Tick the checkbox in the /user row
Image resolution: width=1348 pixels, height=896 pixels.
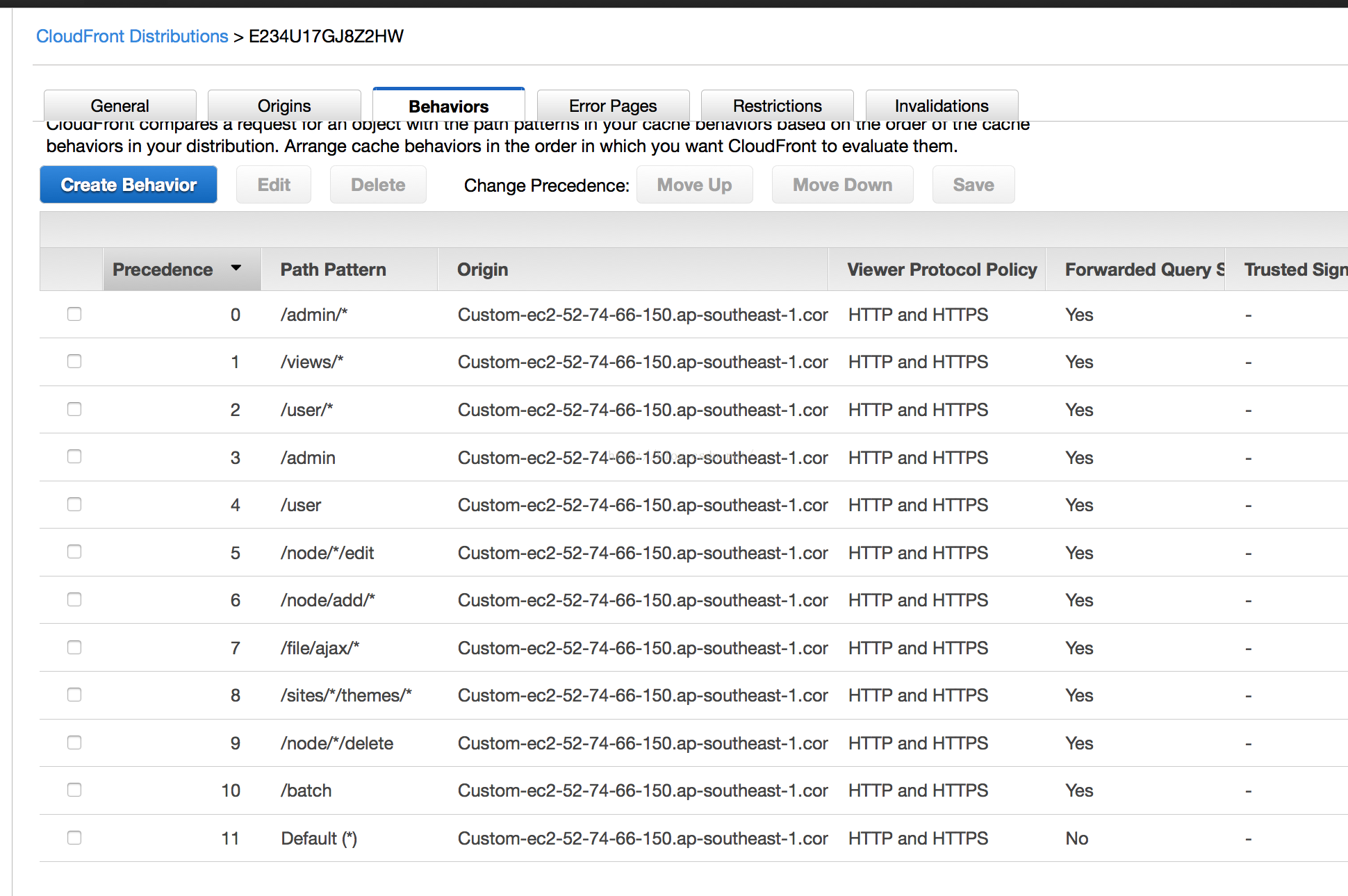coord(74,504)
